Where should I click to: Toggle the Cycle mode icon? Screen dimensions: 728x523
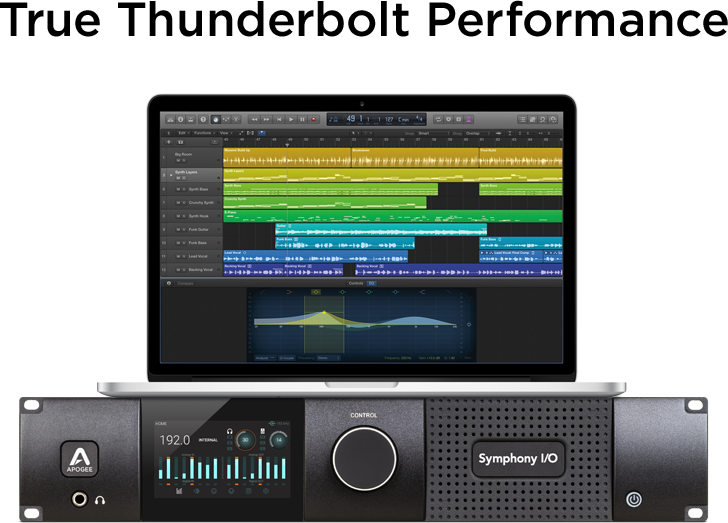(438, 119)
